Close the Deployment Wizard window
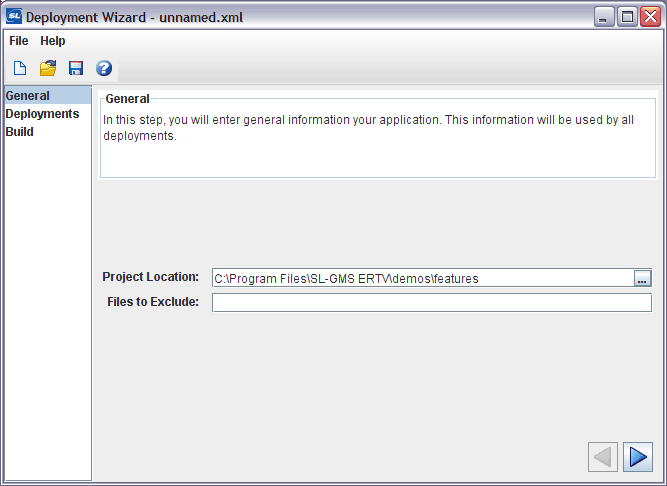The width and height of the screenshot is (667, 486). (x=650, y=17)
